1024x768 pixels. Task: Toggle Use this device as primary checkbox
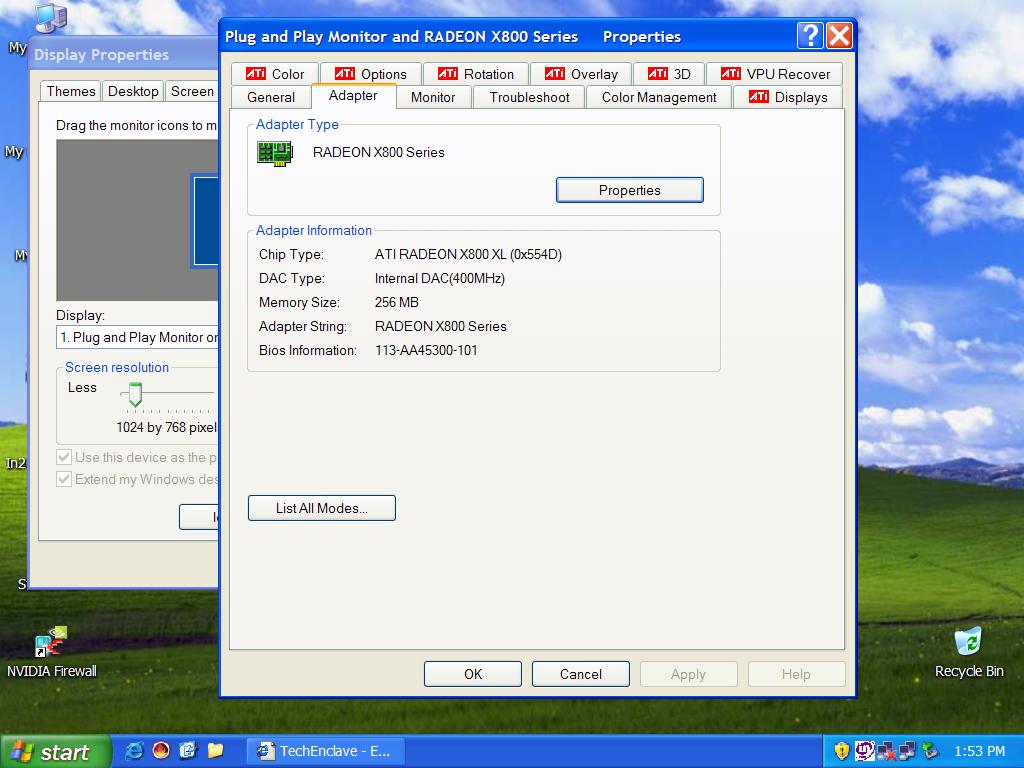64,457
